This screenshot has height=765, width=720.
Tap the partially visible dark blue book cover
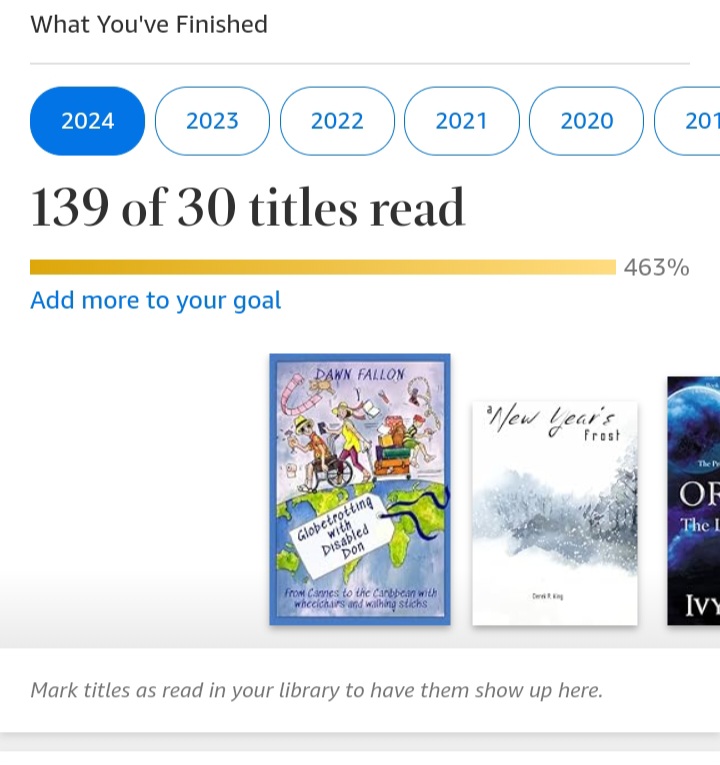(x=694, y=500)
